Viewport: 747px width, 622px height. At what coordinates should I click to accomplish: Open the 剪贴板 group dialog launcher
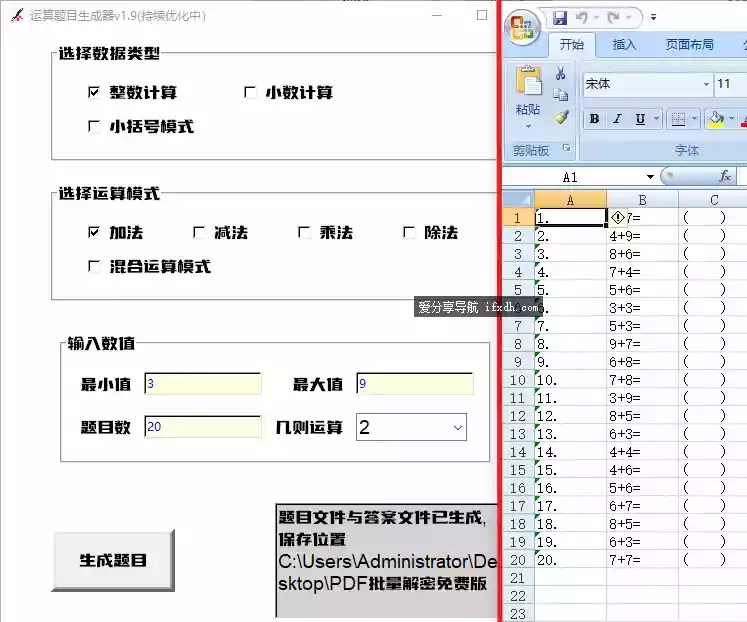click(x=566, y=148)
